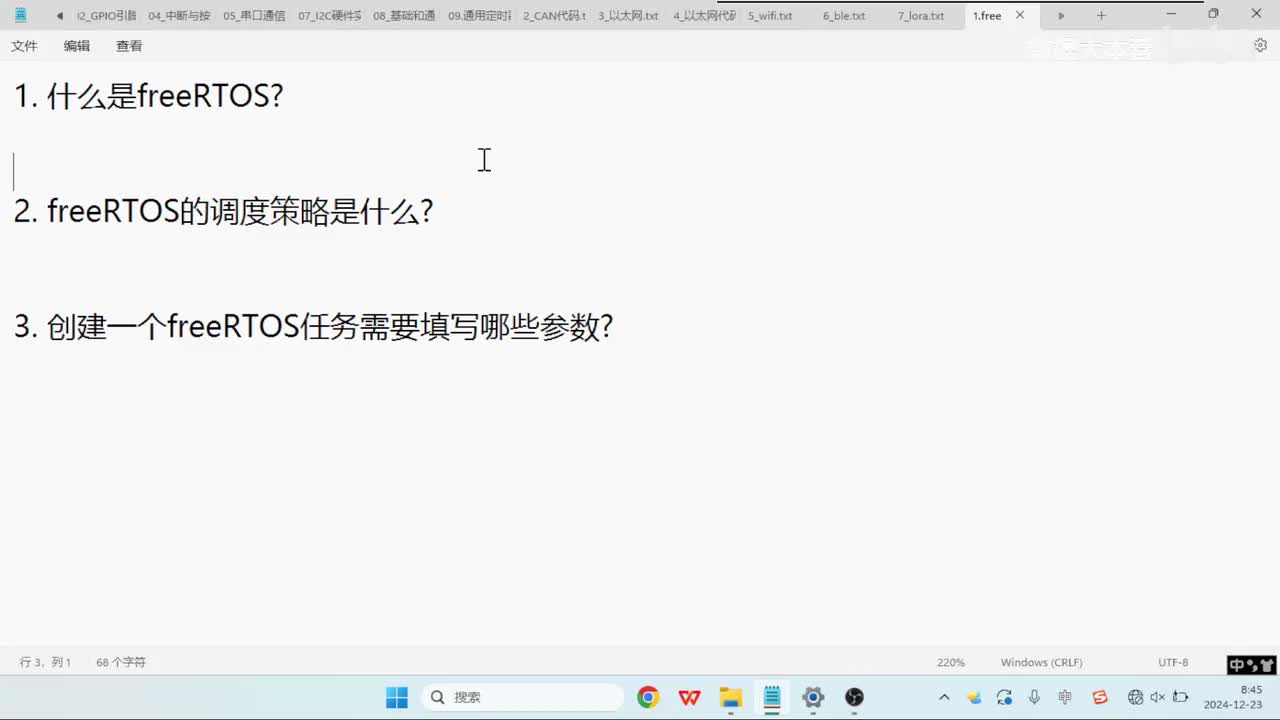Open the 查看 menu

129,46
